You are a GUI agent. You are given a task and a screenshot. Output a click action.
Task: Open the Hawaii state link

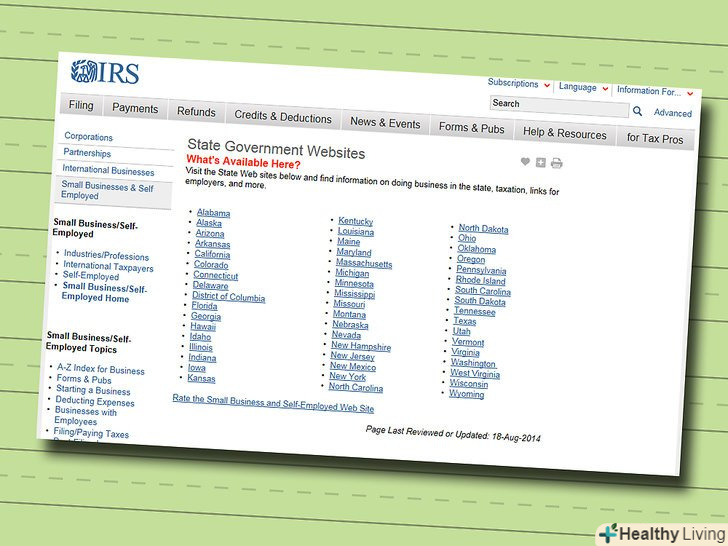click(203, 326)
